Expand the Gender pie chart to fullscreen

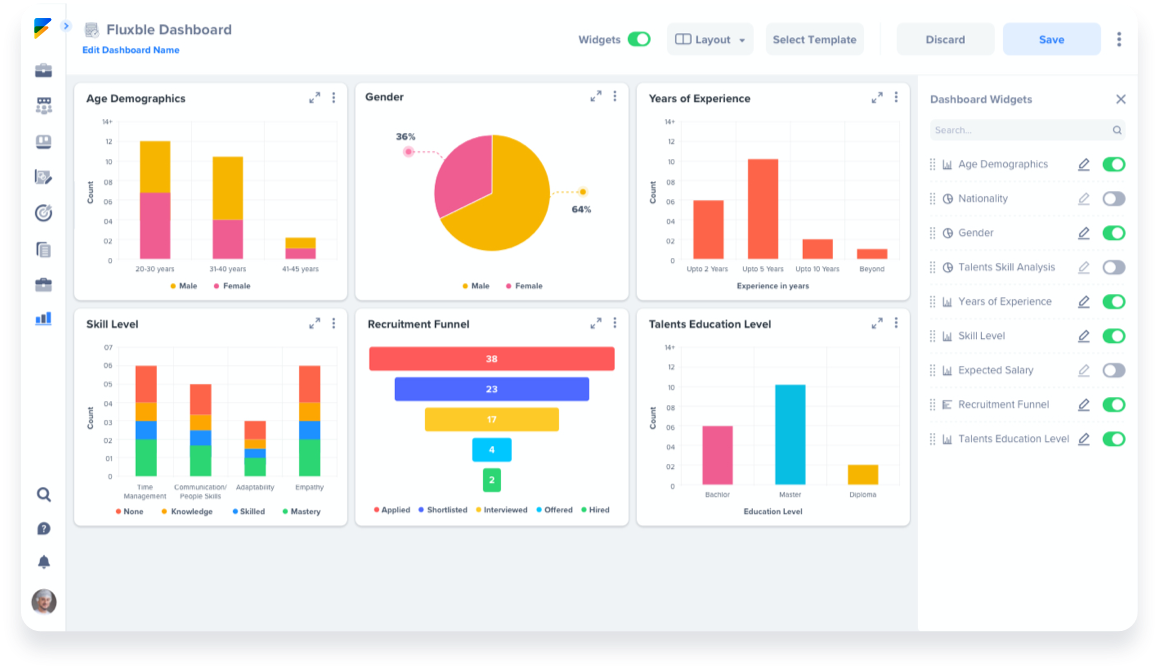click(x=596, y=96)
